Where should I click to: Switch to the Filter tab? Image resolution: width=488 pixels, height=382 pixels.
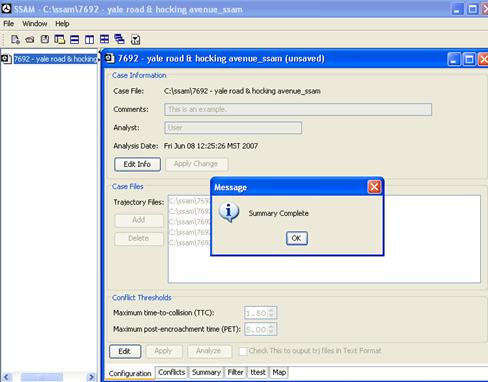tap(235, 372)
